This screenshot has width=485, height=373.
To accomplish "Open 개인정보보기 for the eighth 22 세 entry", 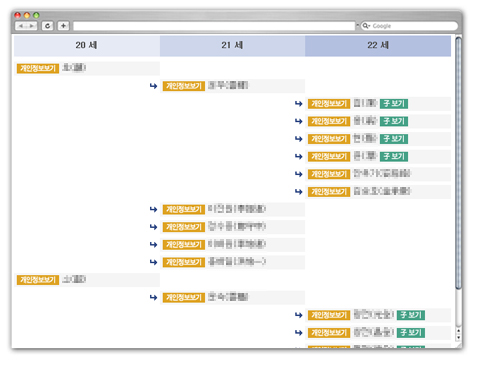I will 329,333.
